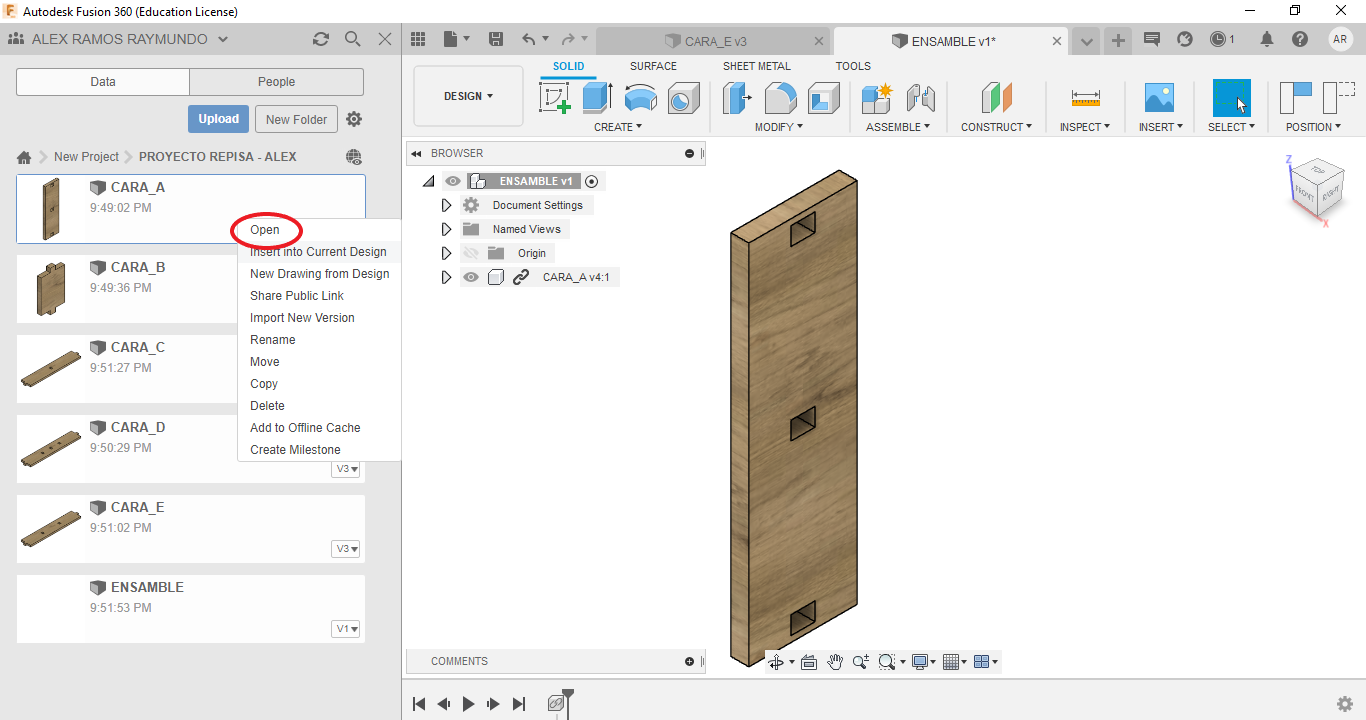1366x720 pixels.
Task: Refresh the data panel
Action: [320, 39]
